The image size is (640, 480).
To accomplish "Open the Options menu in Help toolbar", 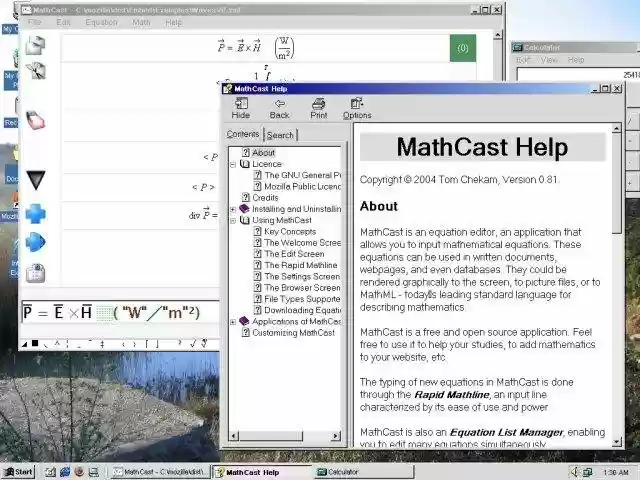I will [x=357, y=109].
